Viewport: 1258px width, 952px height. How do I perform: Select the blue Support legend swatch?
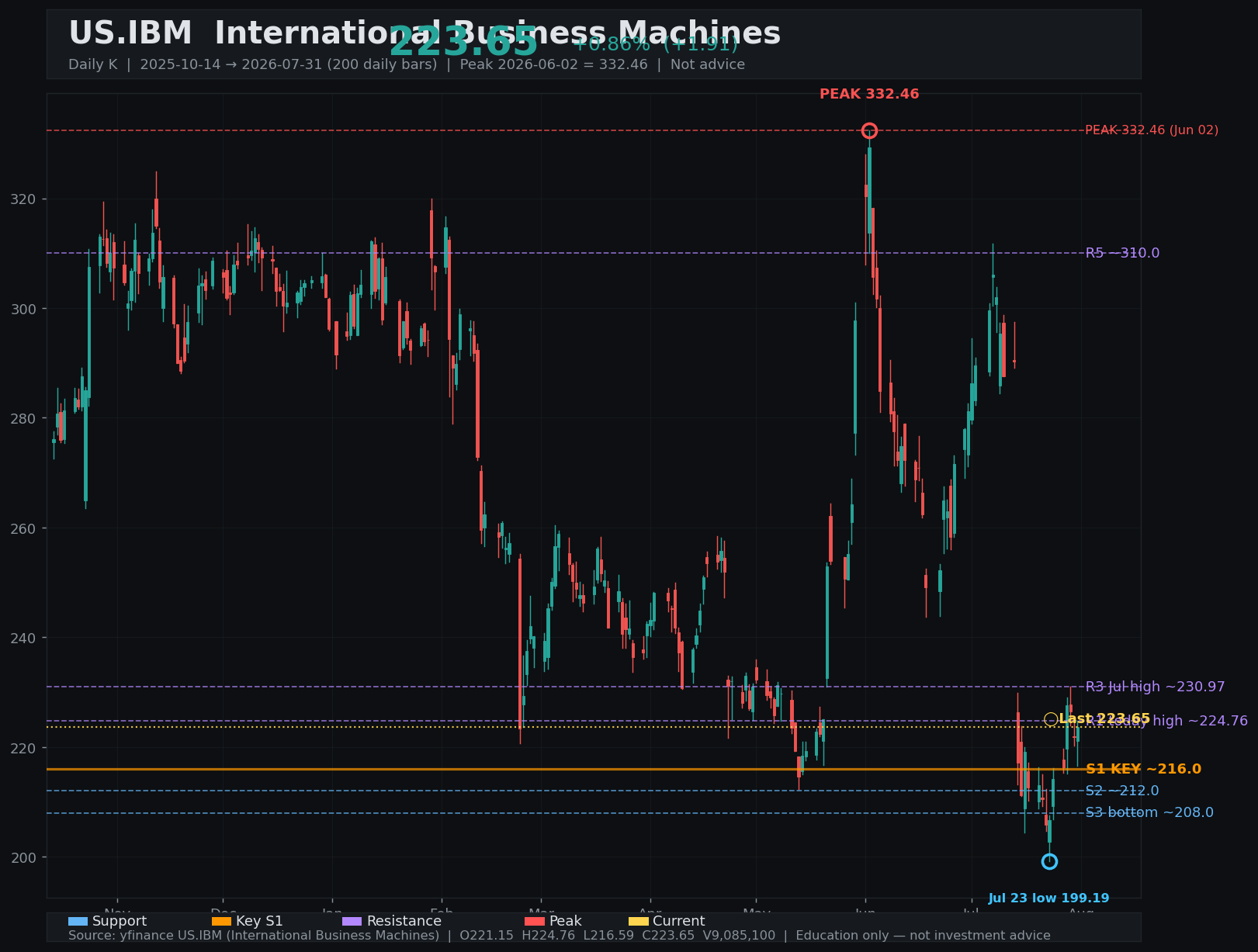(x=78, y=921)
